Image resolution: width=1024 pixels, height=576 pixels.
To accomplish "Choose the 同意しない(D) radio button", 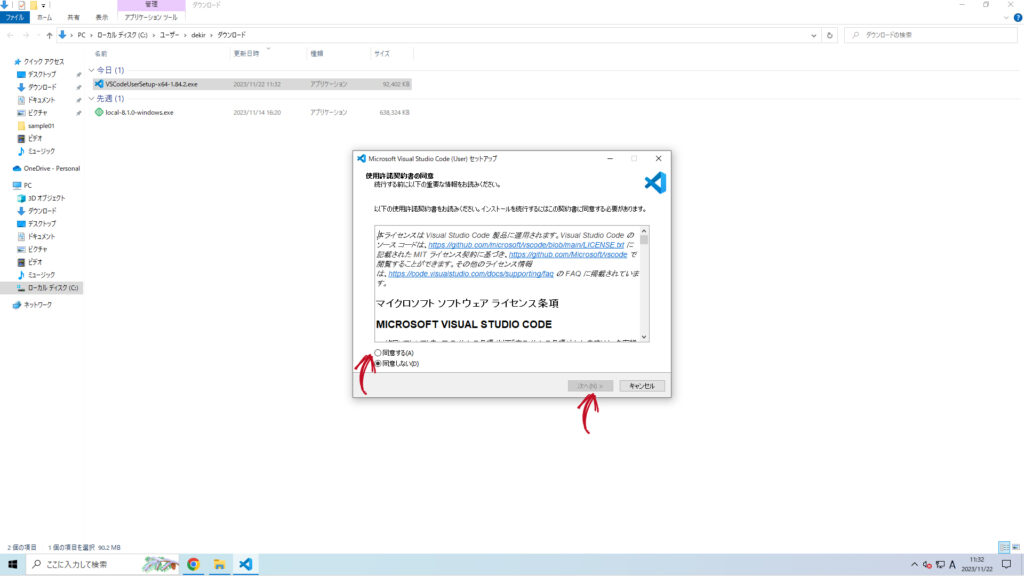I will click(x=378, y=364).
